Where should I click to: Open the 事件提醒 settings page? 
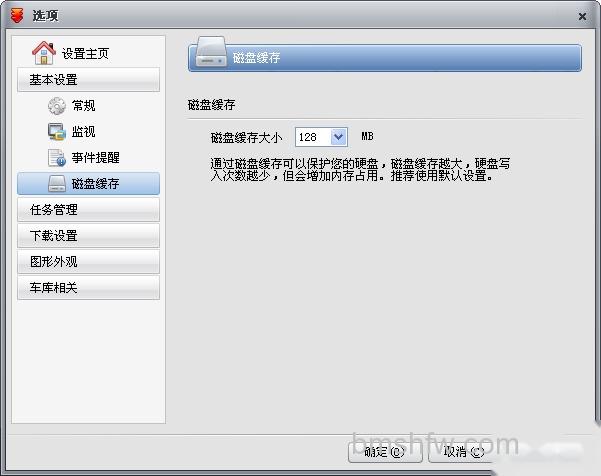[95, 158]
